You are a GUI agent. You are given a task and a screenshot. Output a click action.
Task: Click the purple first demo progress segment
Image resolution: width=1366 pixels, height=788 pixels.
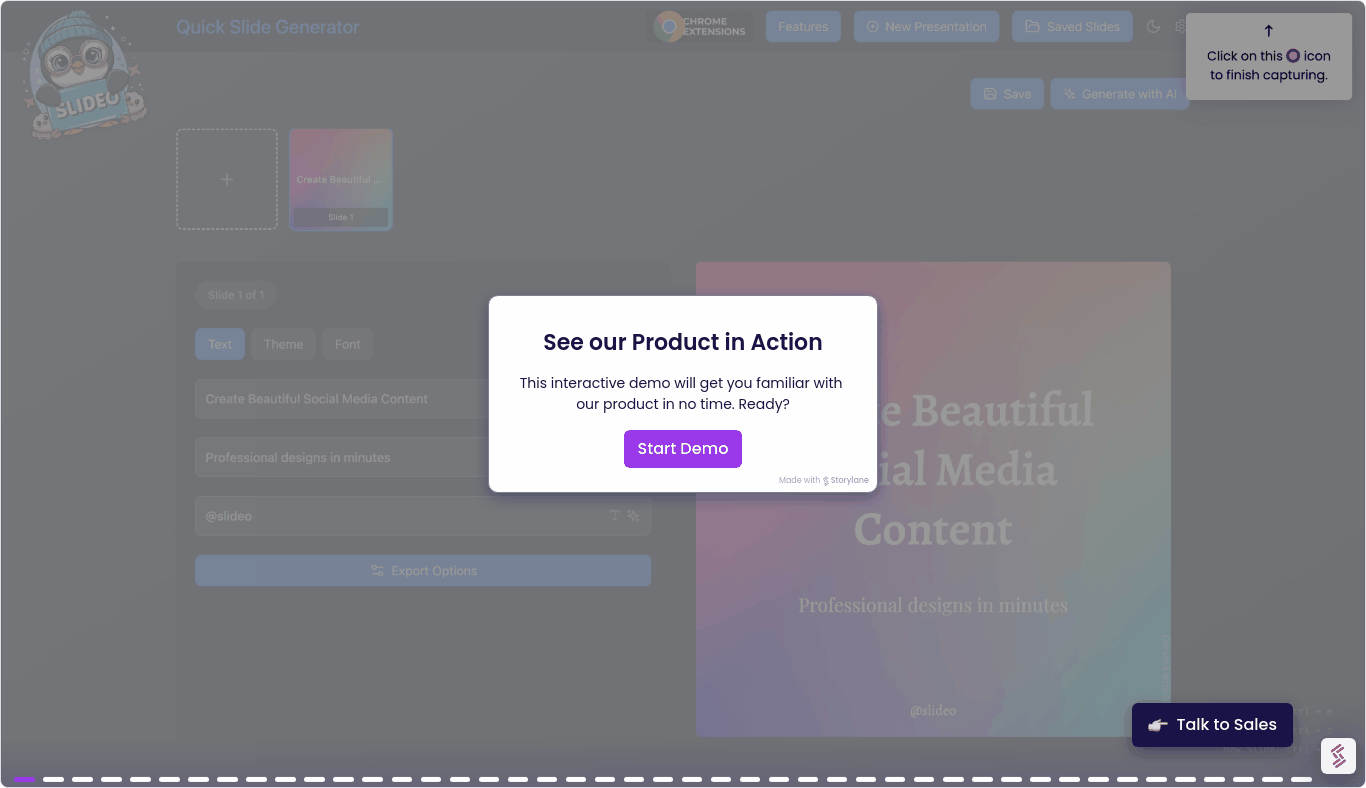pos(25,779)
